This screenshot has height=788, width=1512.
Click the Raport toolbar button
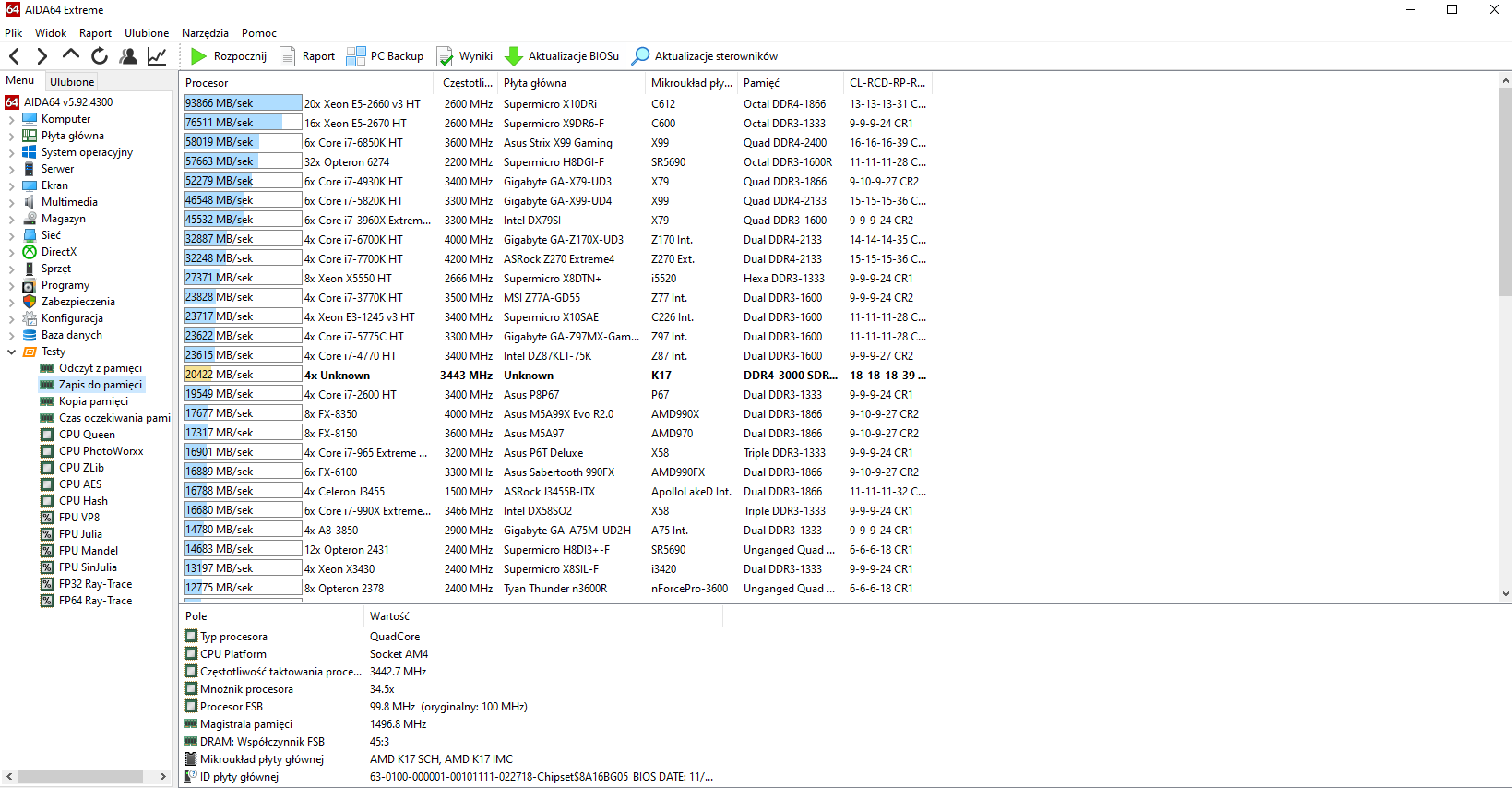308,56
